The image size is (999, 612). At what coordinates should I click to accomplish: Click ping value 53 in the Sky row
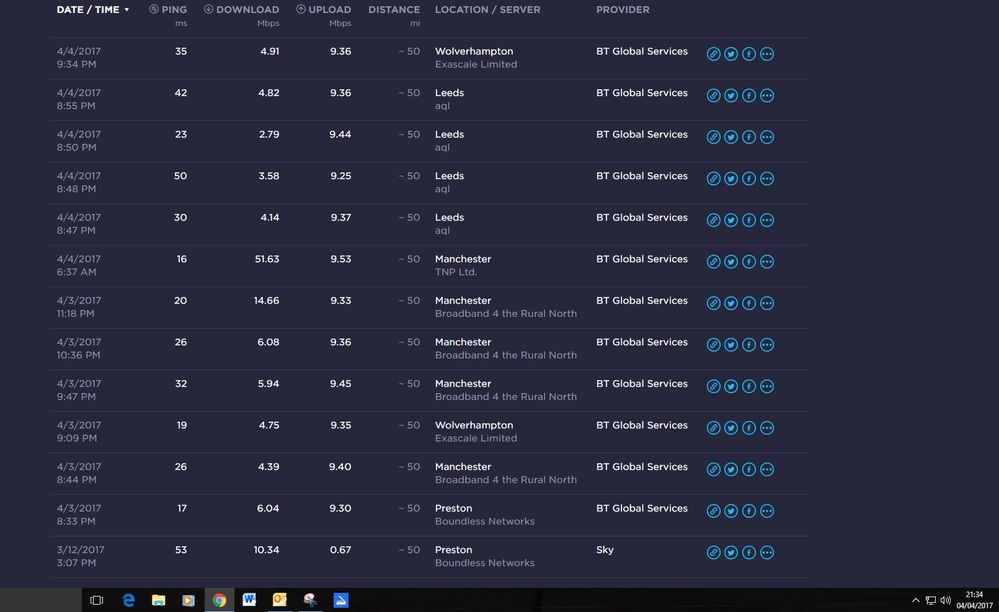point(181,550)
